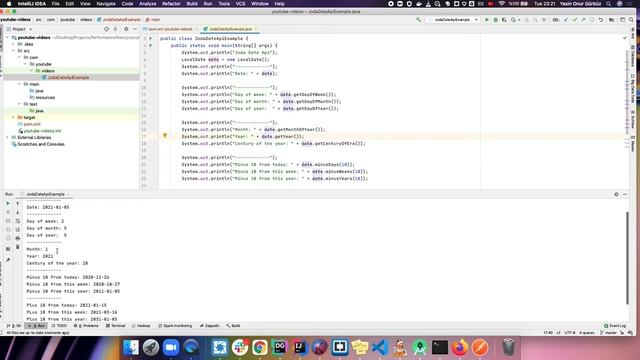Click the master Git branch widget

[x=608, y=333]
